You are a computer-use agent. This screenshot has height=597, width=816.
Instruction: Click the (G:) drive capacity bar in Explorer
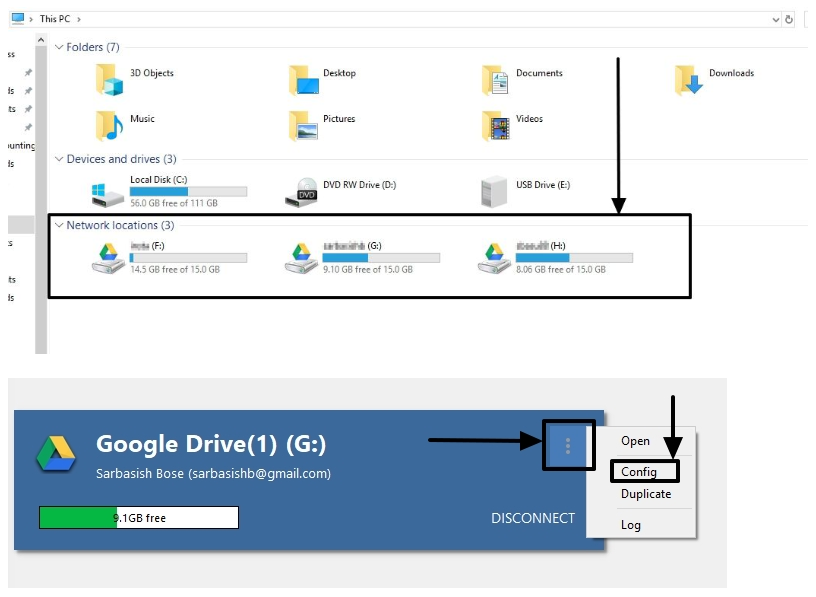pyautogui.click(x=381, y=258)
